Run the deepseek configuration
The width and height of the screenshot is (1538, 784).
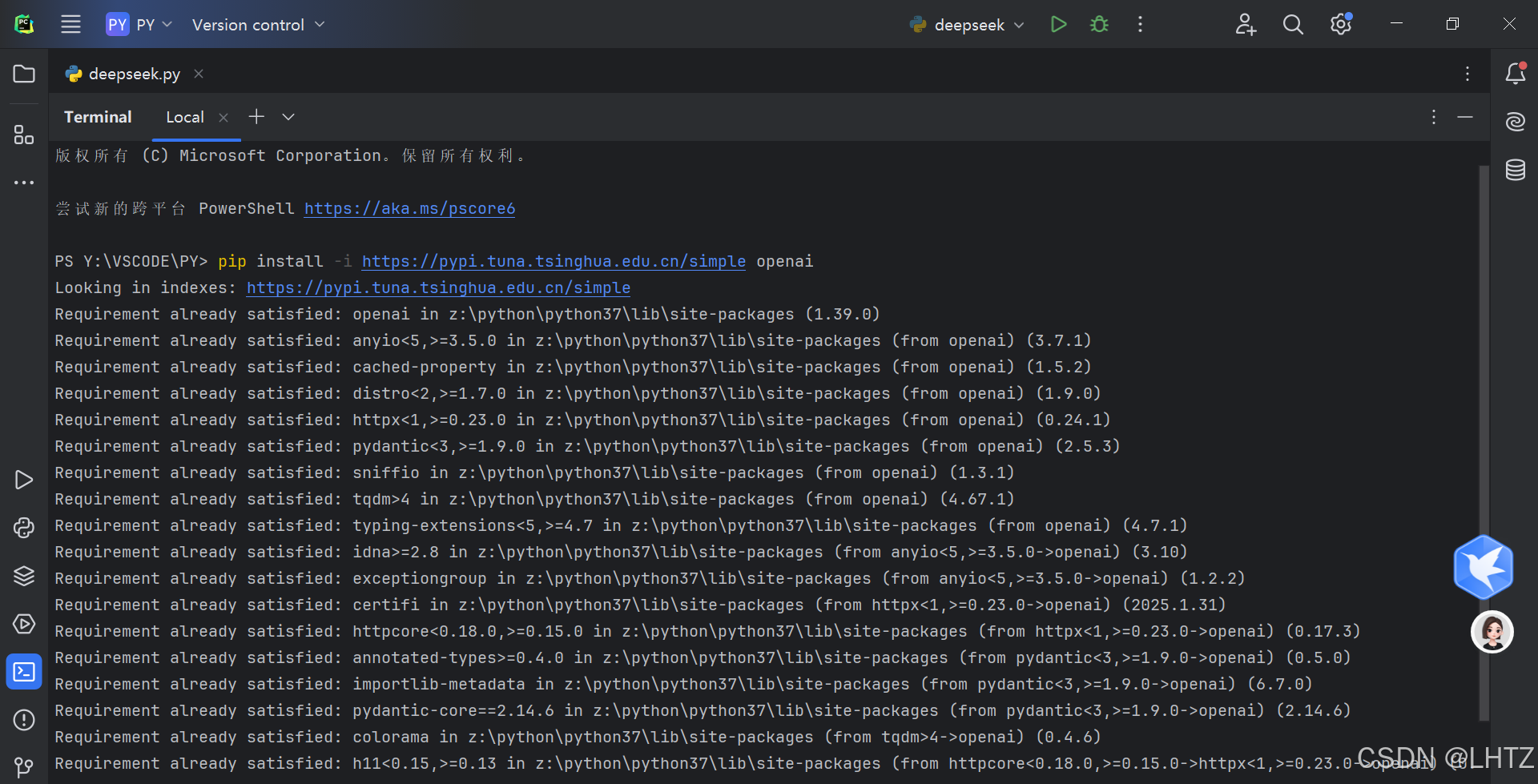(1057, 24)
